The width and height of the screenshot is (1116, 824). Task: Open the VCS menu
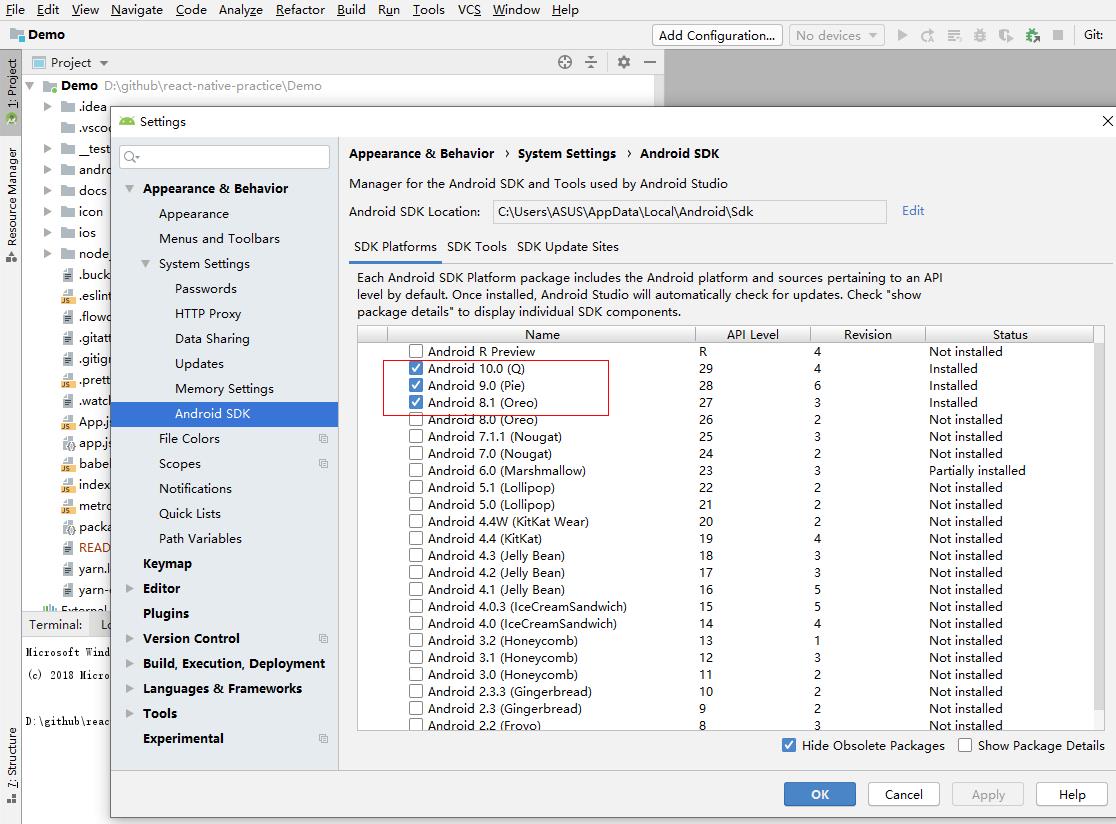point(467,10)
